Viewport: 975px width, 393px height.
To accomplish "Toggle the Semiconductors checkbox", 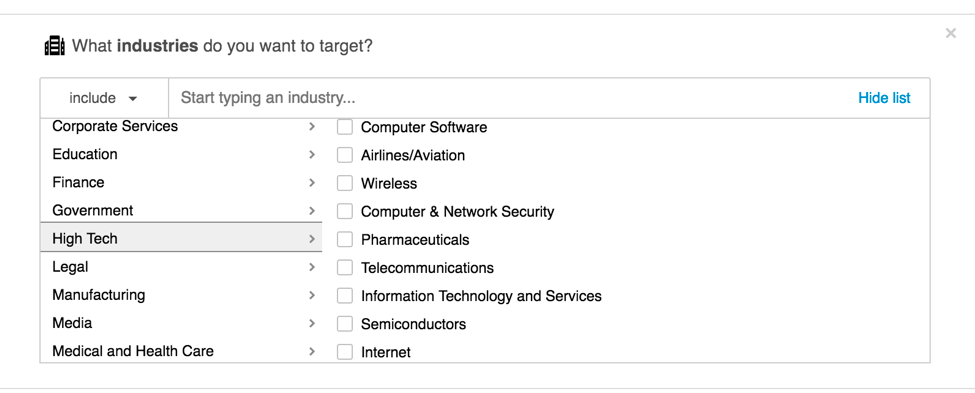I will [344, 323].
